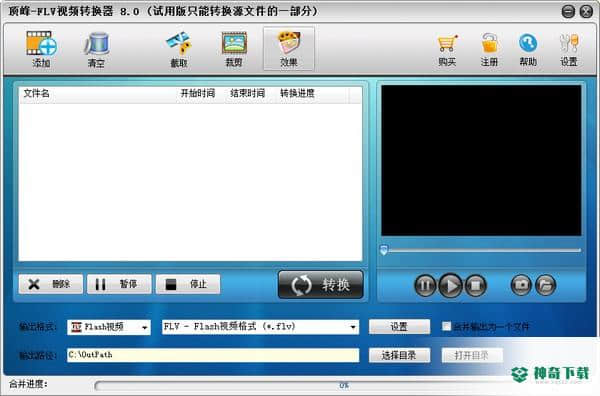Image resolution: width=600 pixels, height=396 pixels.
Task: Click the 停止 (Stop) conversion button
Action: pyautogui.click(x=188, y=284)
